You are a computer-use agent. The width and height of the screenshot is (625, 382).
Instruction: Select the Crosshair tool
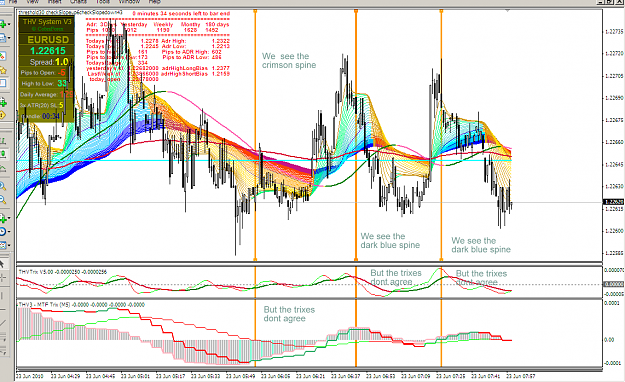pyautogui.click(x=2, y=278)
